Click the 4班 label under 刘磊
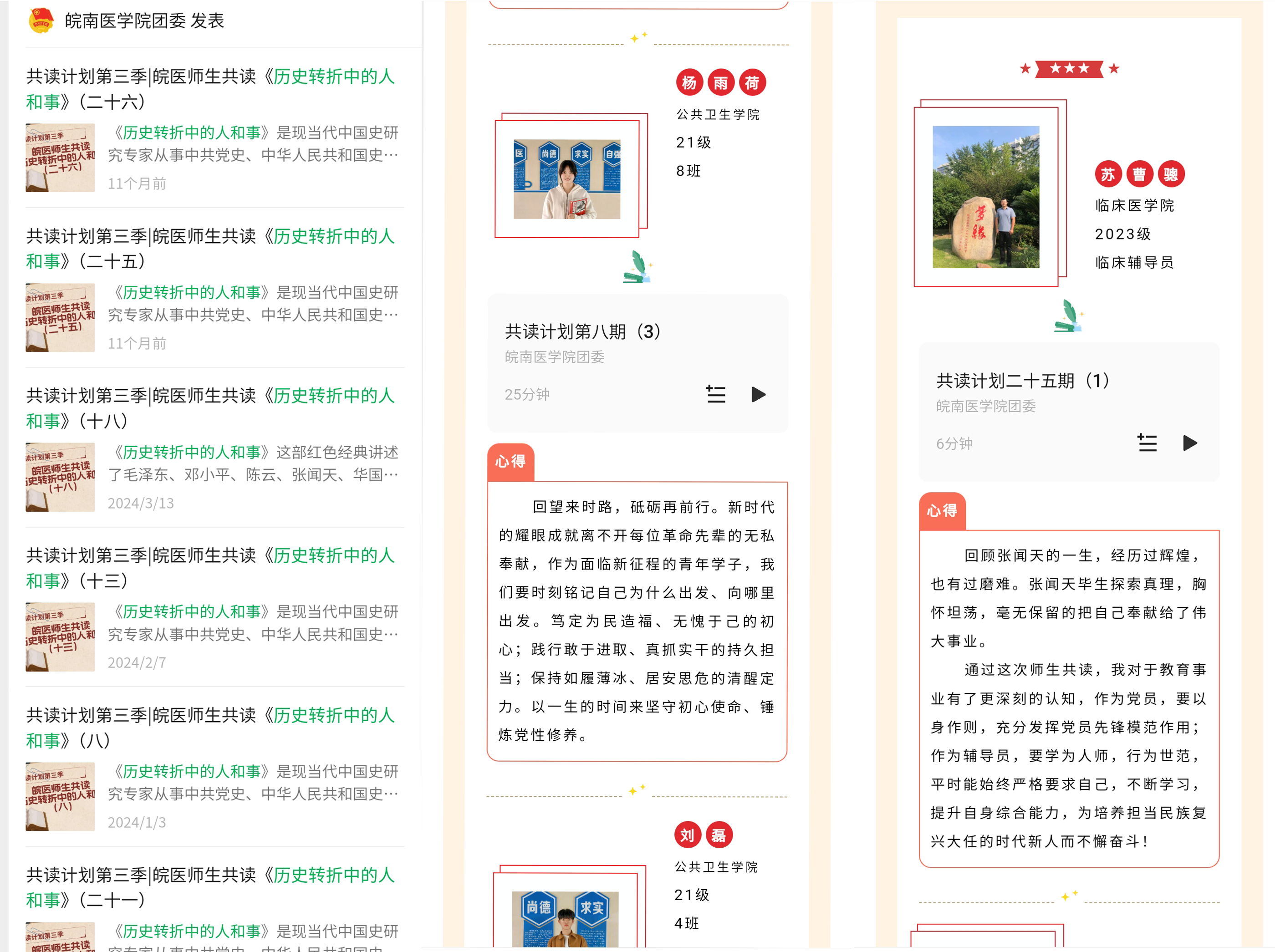The width and height of the screenshot is (1275, 952). tap(687, 924)
